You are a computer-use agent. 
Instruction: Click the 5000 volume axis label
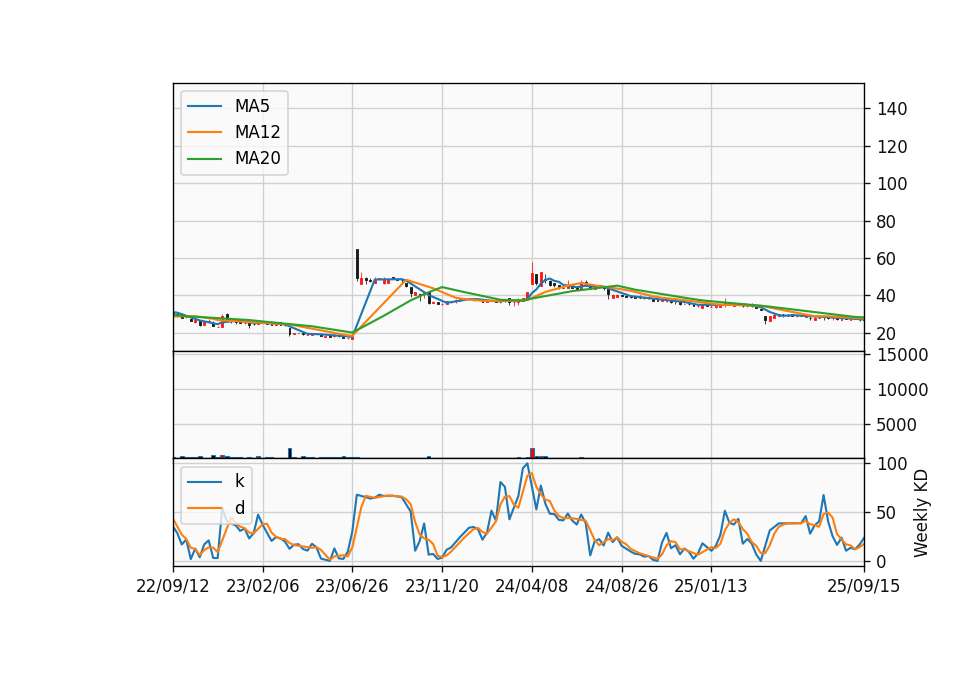point(897,425)
